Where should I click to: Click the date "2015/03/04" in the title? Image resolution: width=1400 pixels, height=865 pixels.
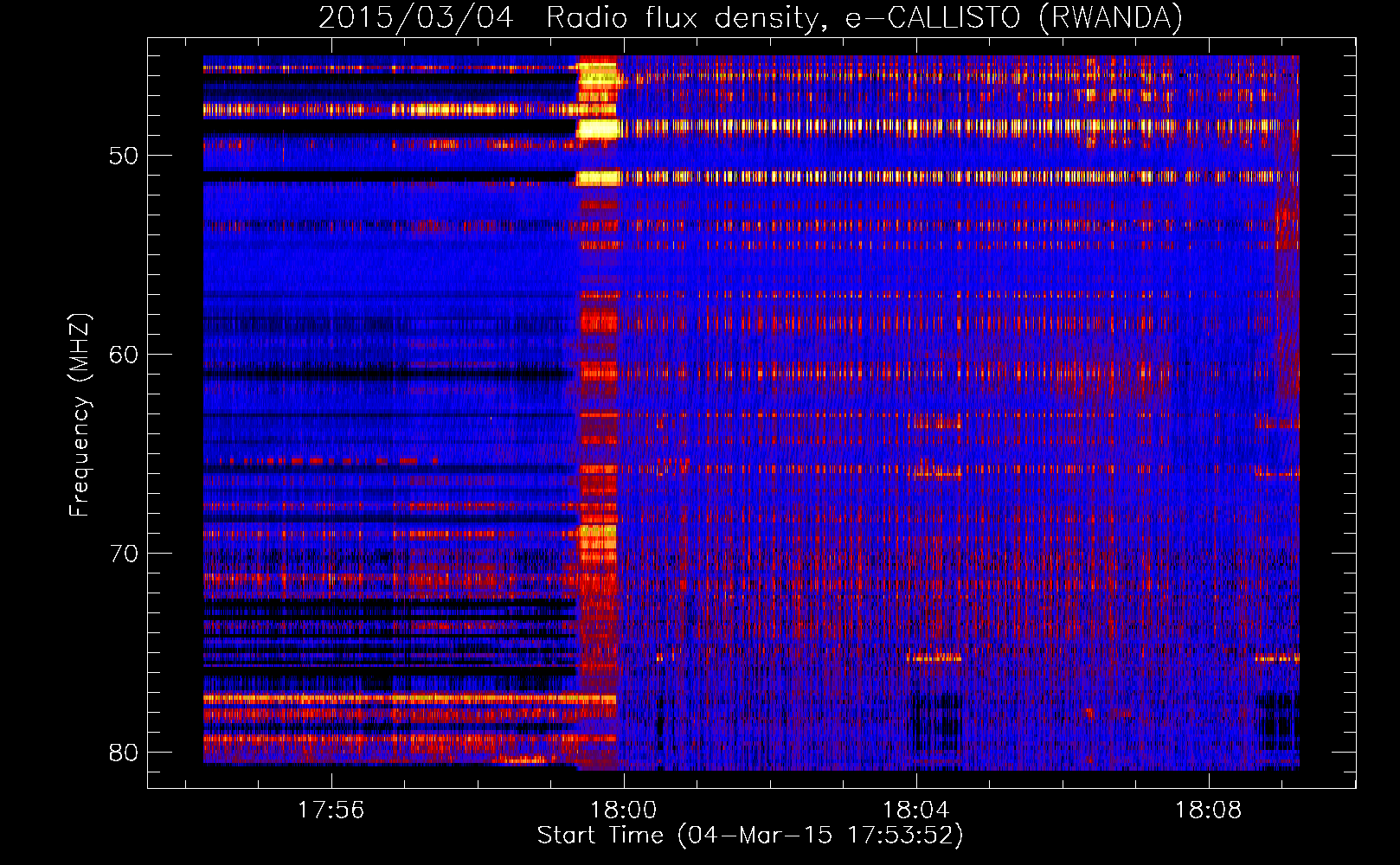coord(416,18)
